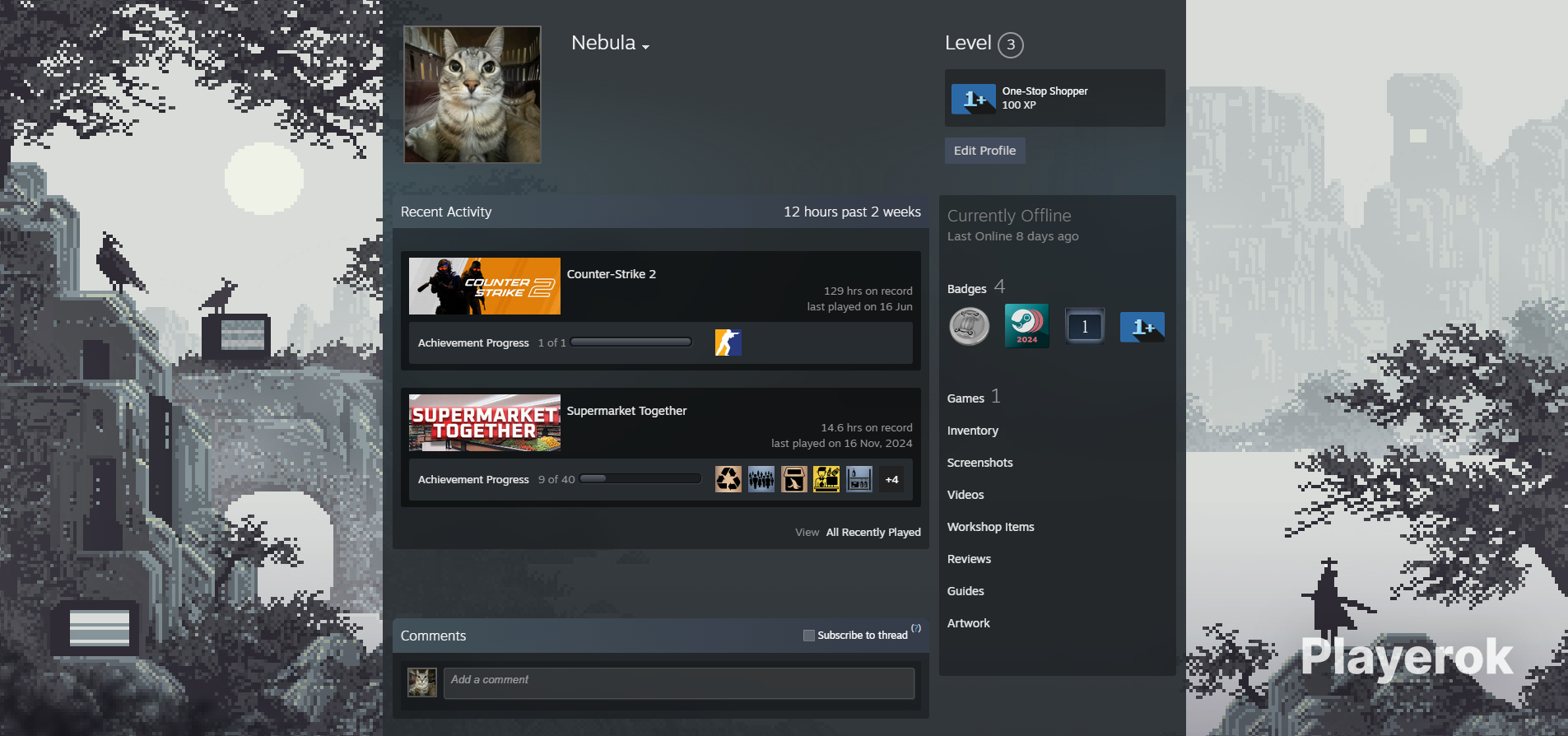Open the Counter-Strike 2 achievement icon

pos(728,342)
